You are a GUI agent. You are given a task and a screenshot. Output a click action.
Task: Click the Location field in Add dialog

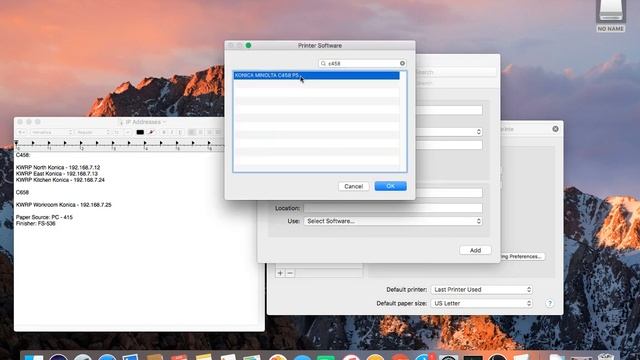coord(393,208)
